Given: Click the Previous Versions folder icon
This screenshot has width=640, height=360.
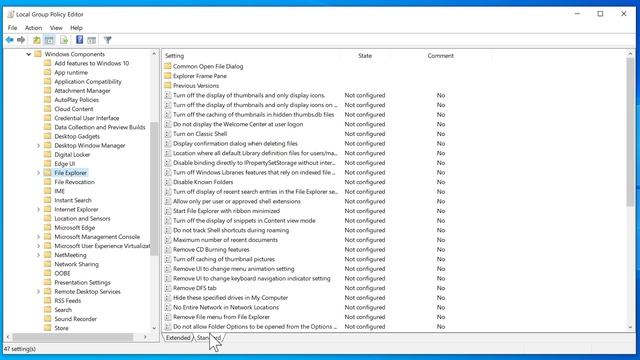Looking at the screenshot, I should click(x=168, y=86).
